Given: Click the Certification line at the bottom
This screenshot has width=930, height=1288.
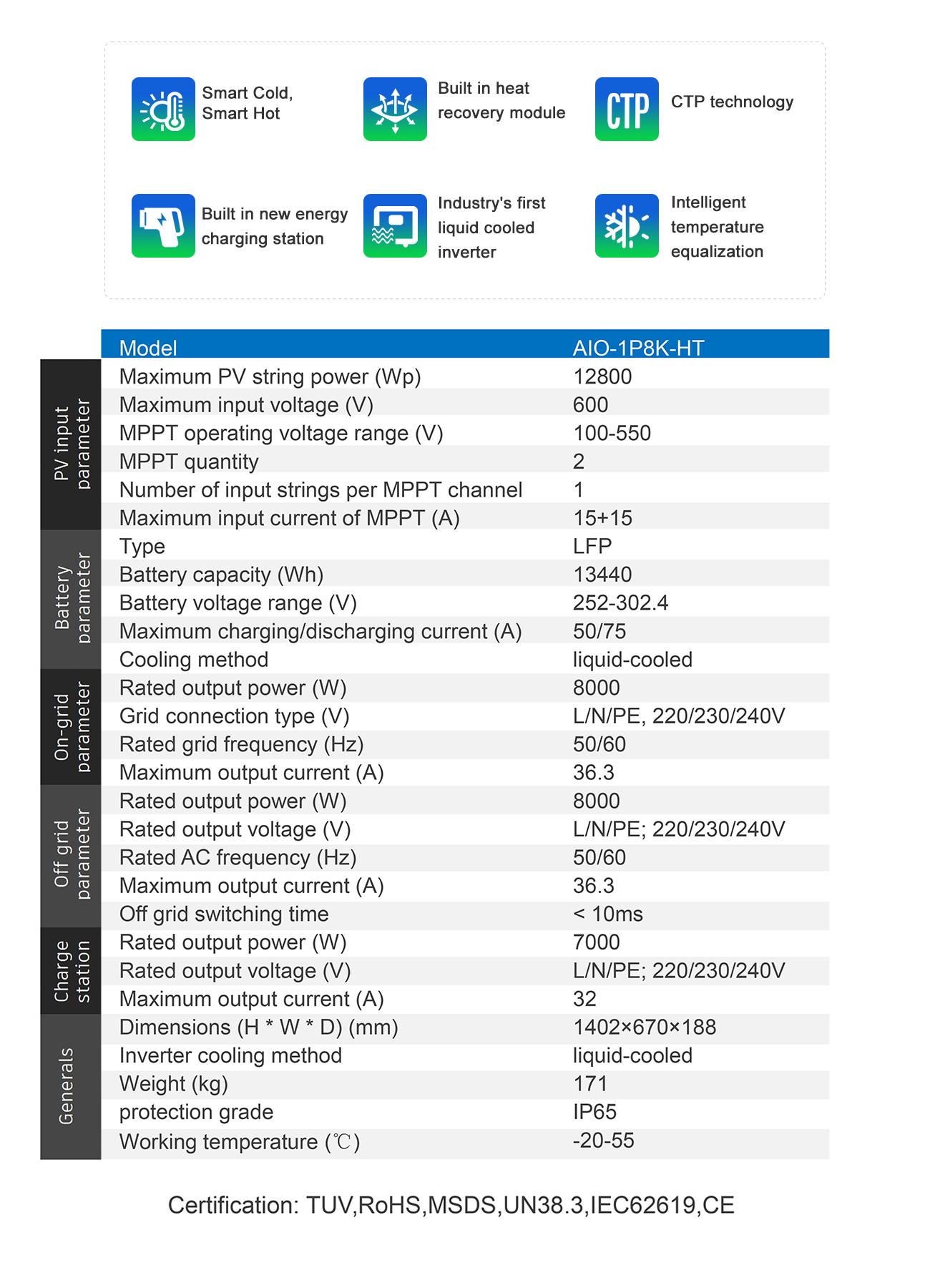Looking at the screenshot, I should click(x=451, y=1205).
